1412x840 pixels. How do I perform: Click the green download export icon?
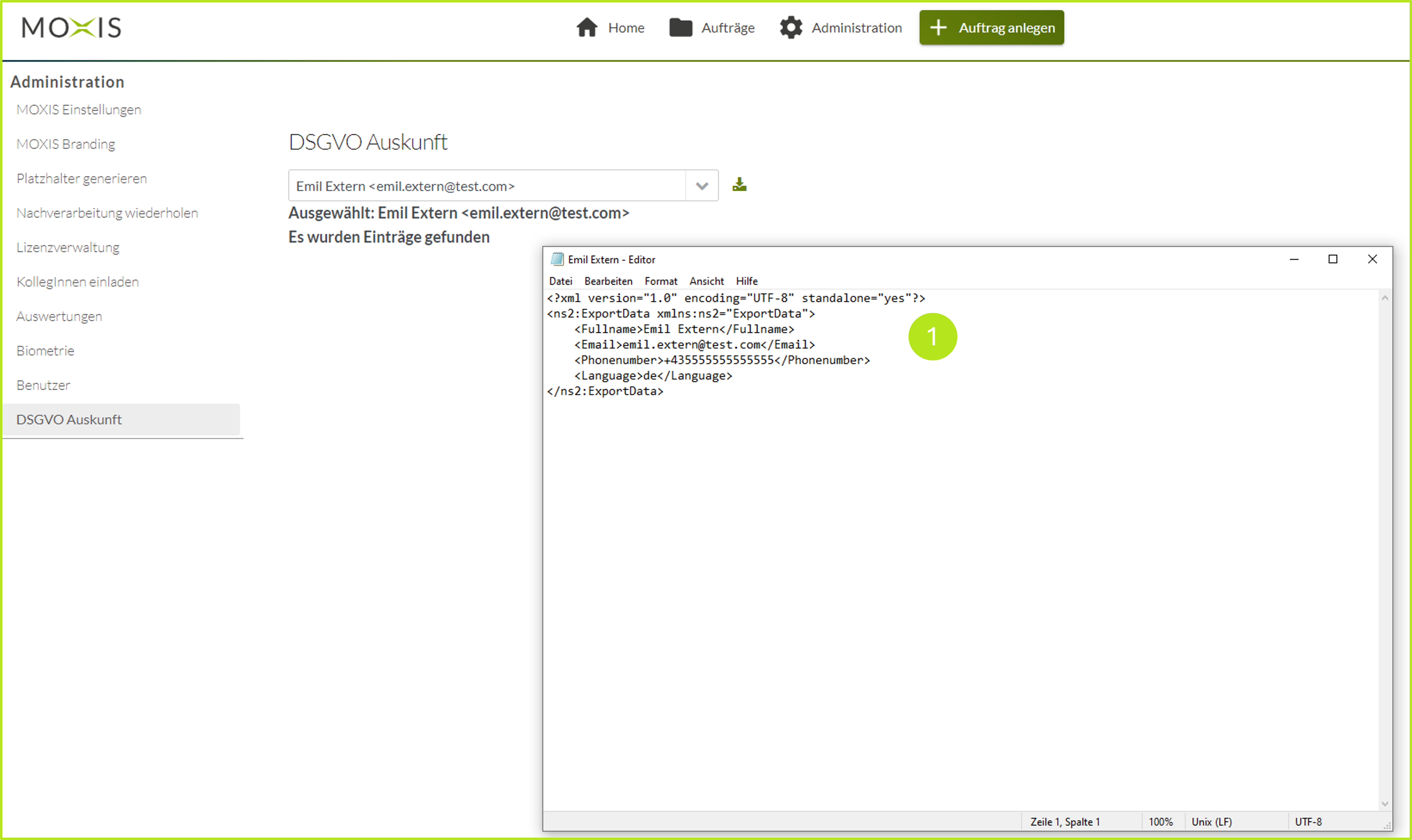click(739, 185)
